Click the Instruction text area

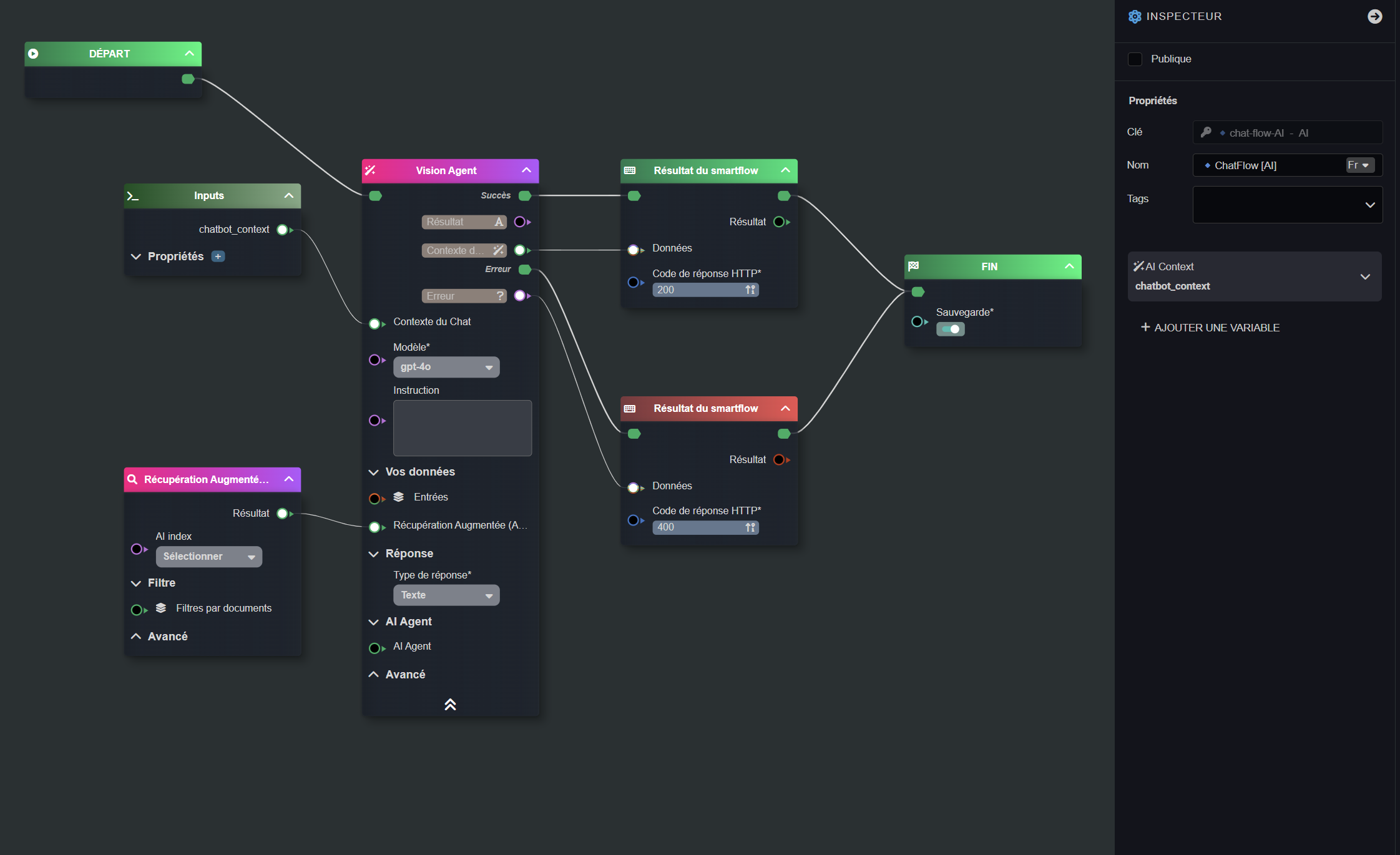coord(462,427)
